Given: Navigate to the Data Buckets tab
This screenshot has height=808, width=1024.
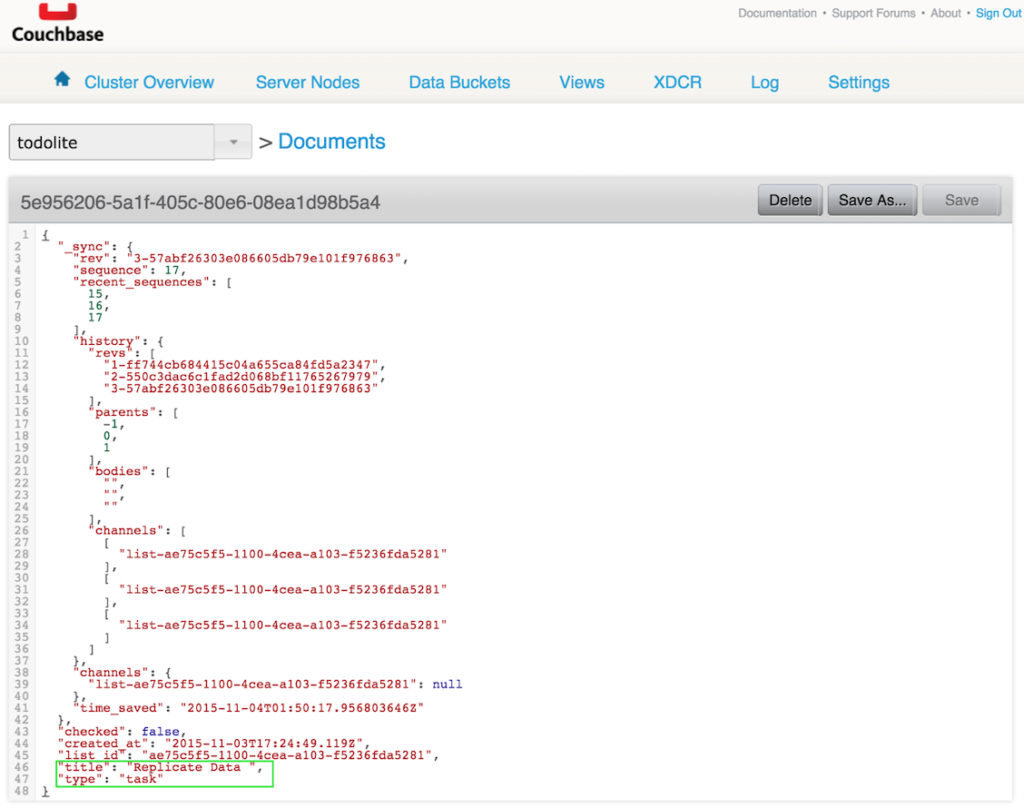Looking at the screenshot, I should [459, 83].
